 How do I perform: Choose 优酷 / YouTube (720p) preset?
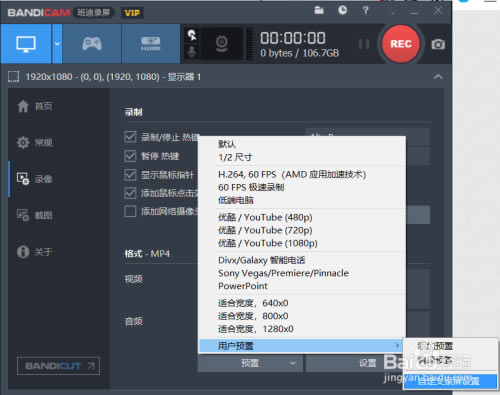[302, 230]
